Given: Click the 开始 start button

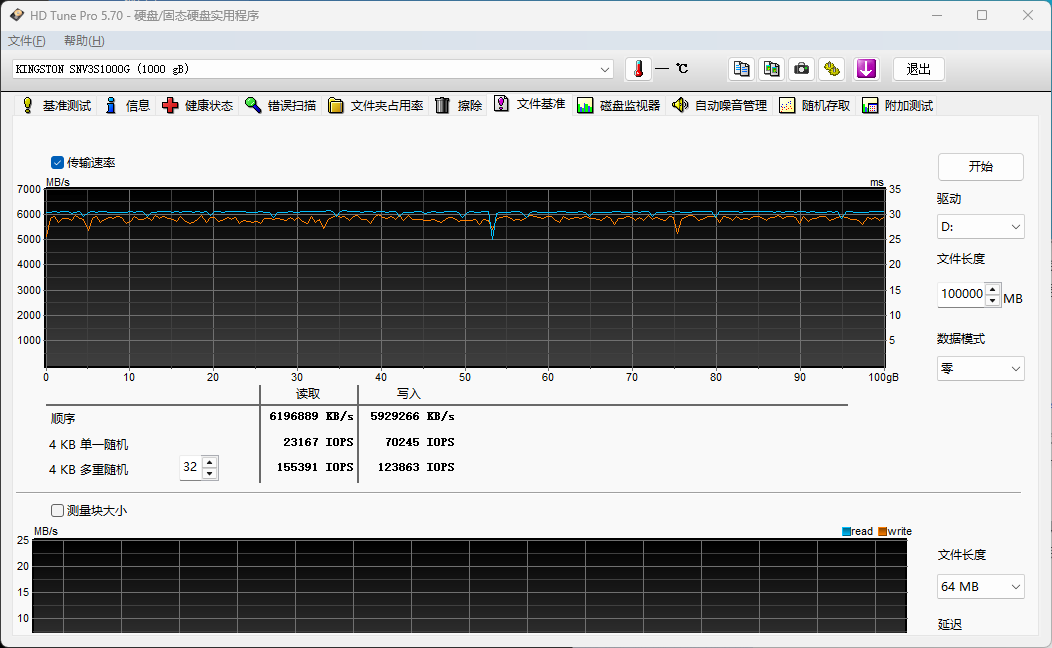Looking at the screenshot, I should (980, 167).
